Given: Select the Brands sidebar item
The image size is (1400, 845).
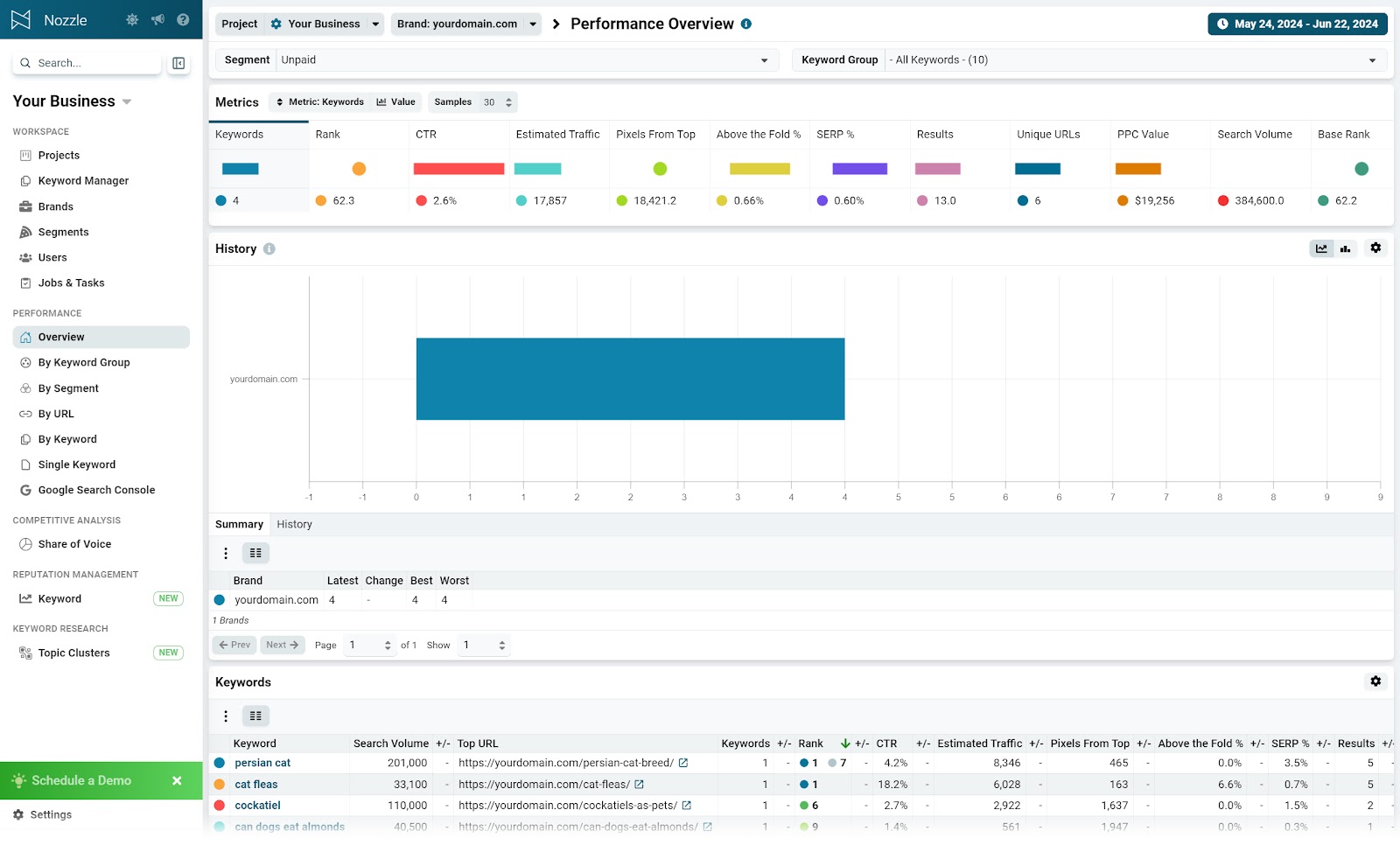Looking at the screenshot, I should [56, 206].
